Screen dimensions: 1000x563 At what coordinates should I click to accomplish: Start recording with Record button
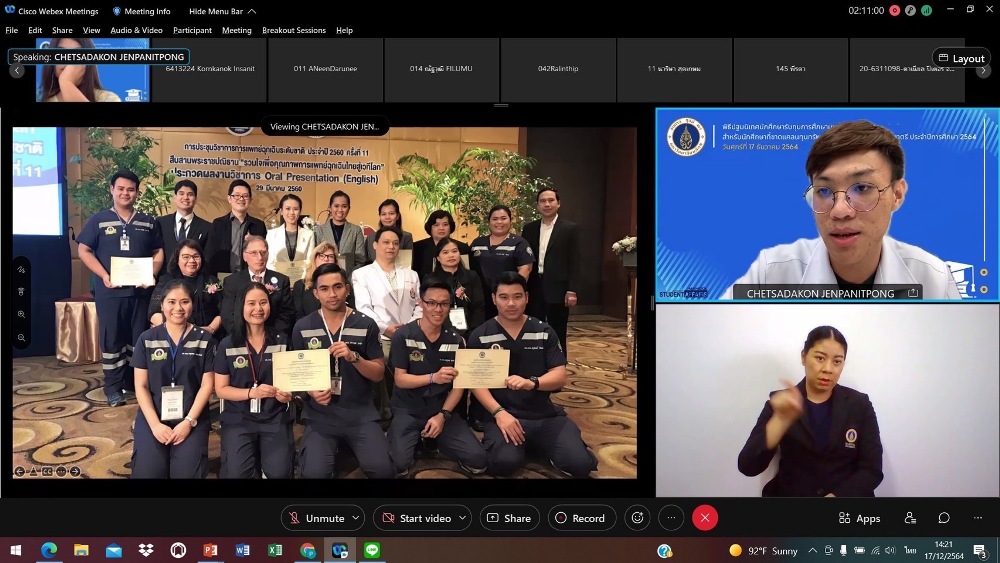click(x=580, y=518)
